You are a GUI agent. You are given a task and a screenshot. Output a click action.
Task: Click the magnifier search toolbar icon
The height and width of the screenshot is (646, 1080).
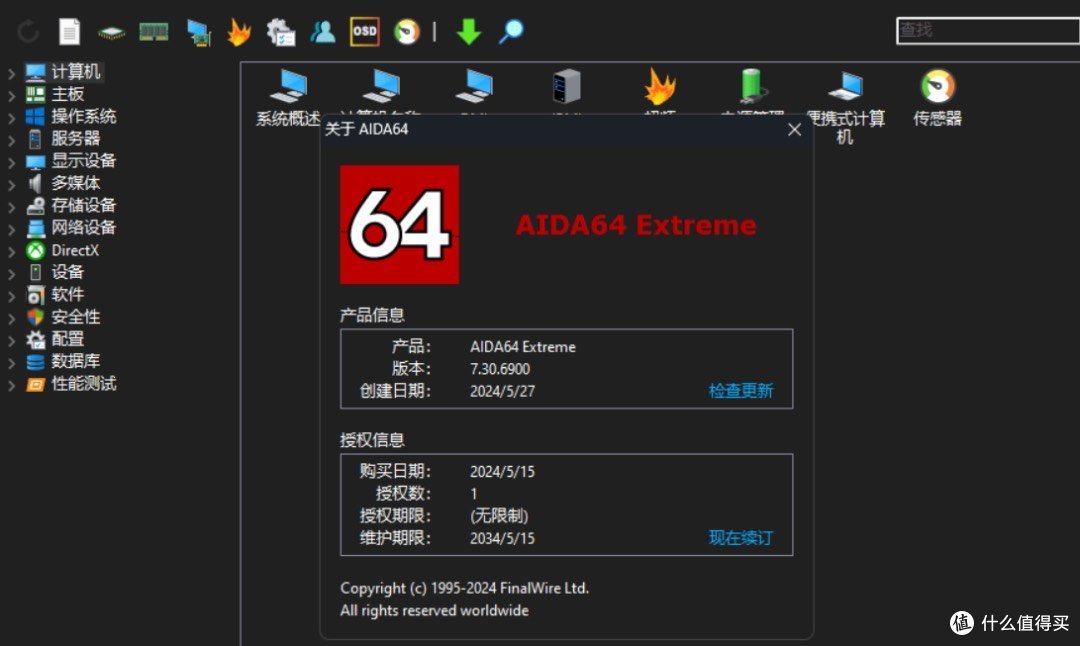(511, 32)
